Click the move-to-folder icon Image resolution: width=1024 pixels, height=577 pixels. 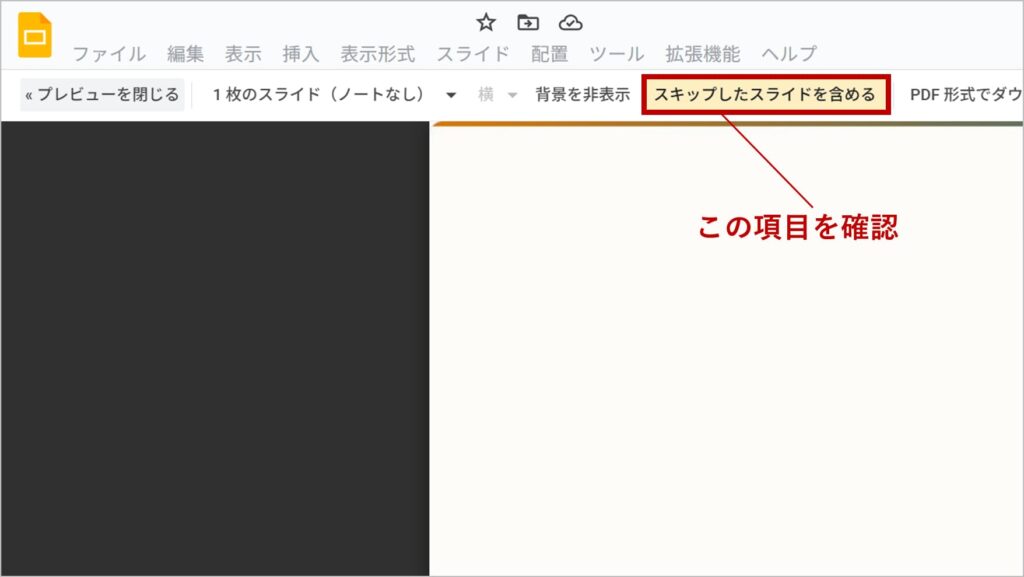coord(528,22)
